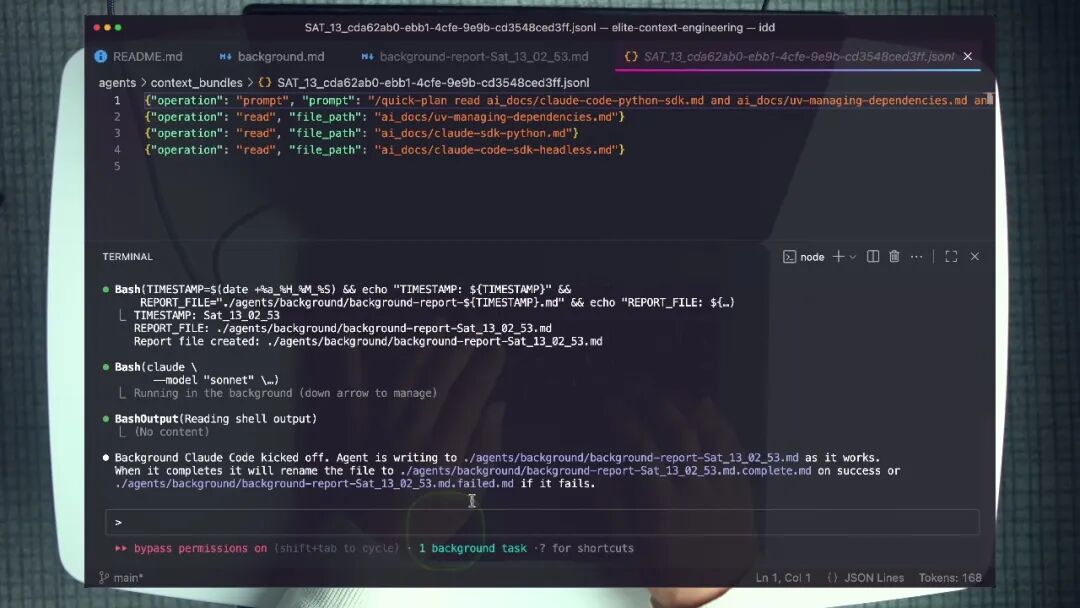Image resolution: width=1080 pixels, height=608 pixels.
Task: Click the green zoom window button
Action: 118,28
